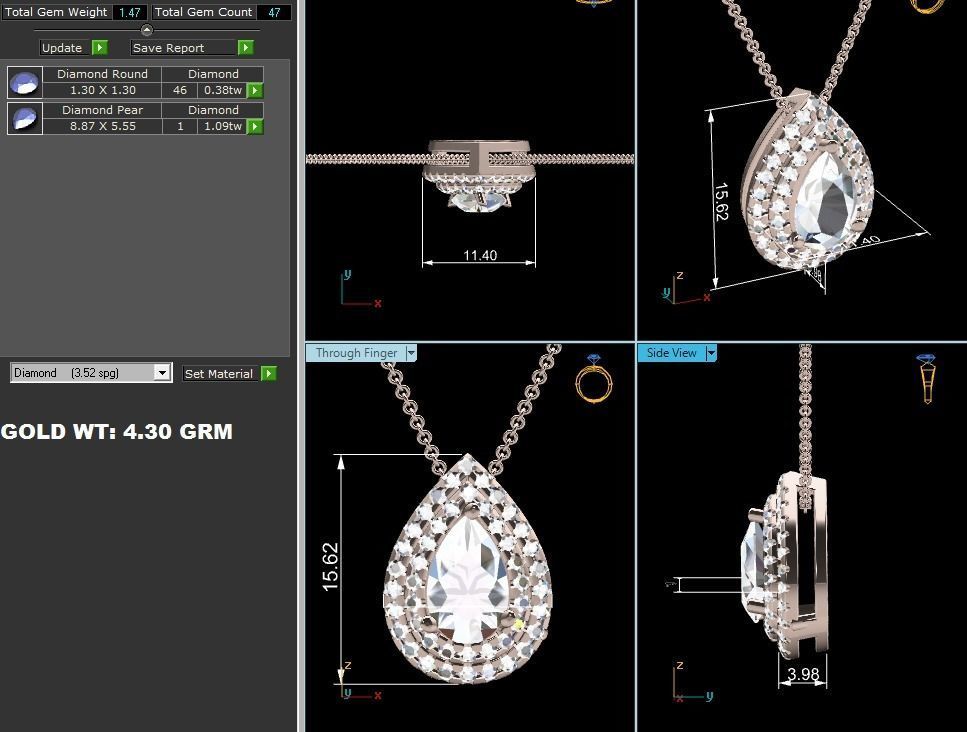
Task: Click the Total Gem Count value 47
Action: [274, 12]
